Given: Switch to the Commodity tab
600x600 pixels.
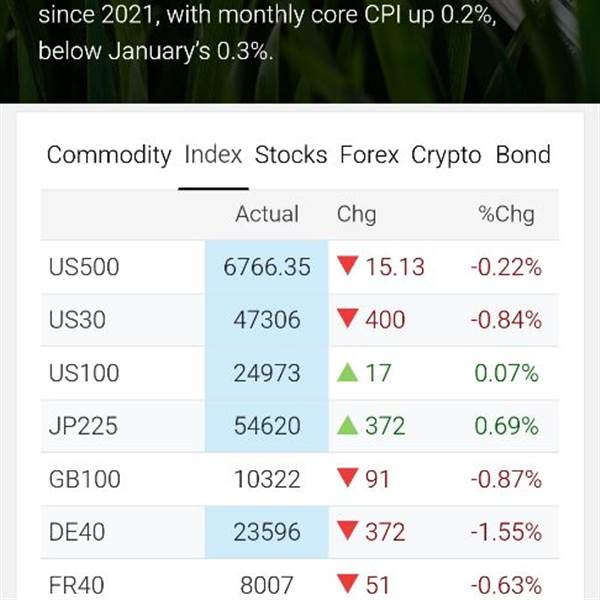Looking at the screenshot, I should click(109, 155).
